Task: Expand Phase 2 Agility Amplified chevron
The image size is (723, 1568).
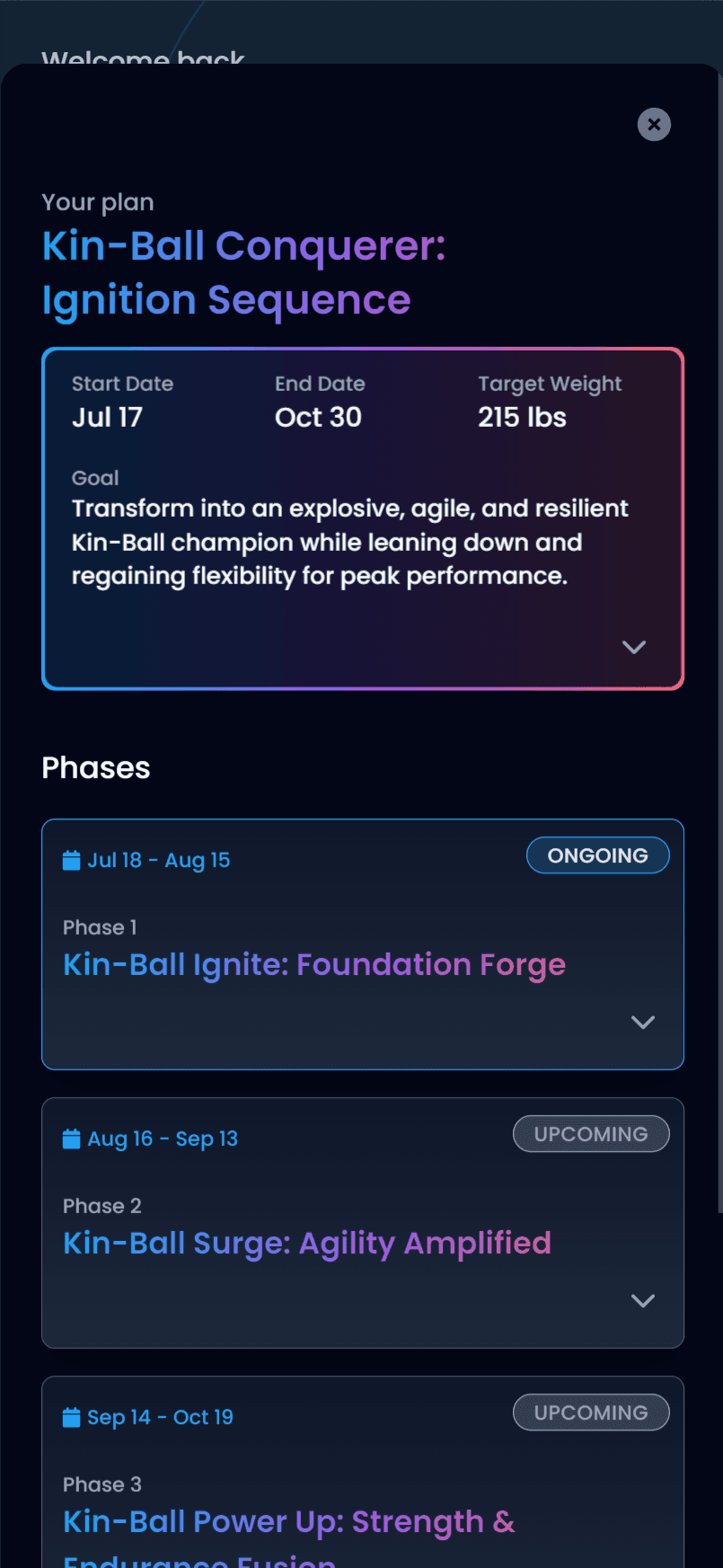Action: (x=643, y=1300)
